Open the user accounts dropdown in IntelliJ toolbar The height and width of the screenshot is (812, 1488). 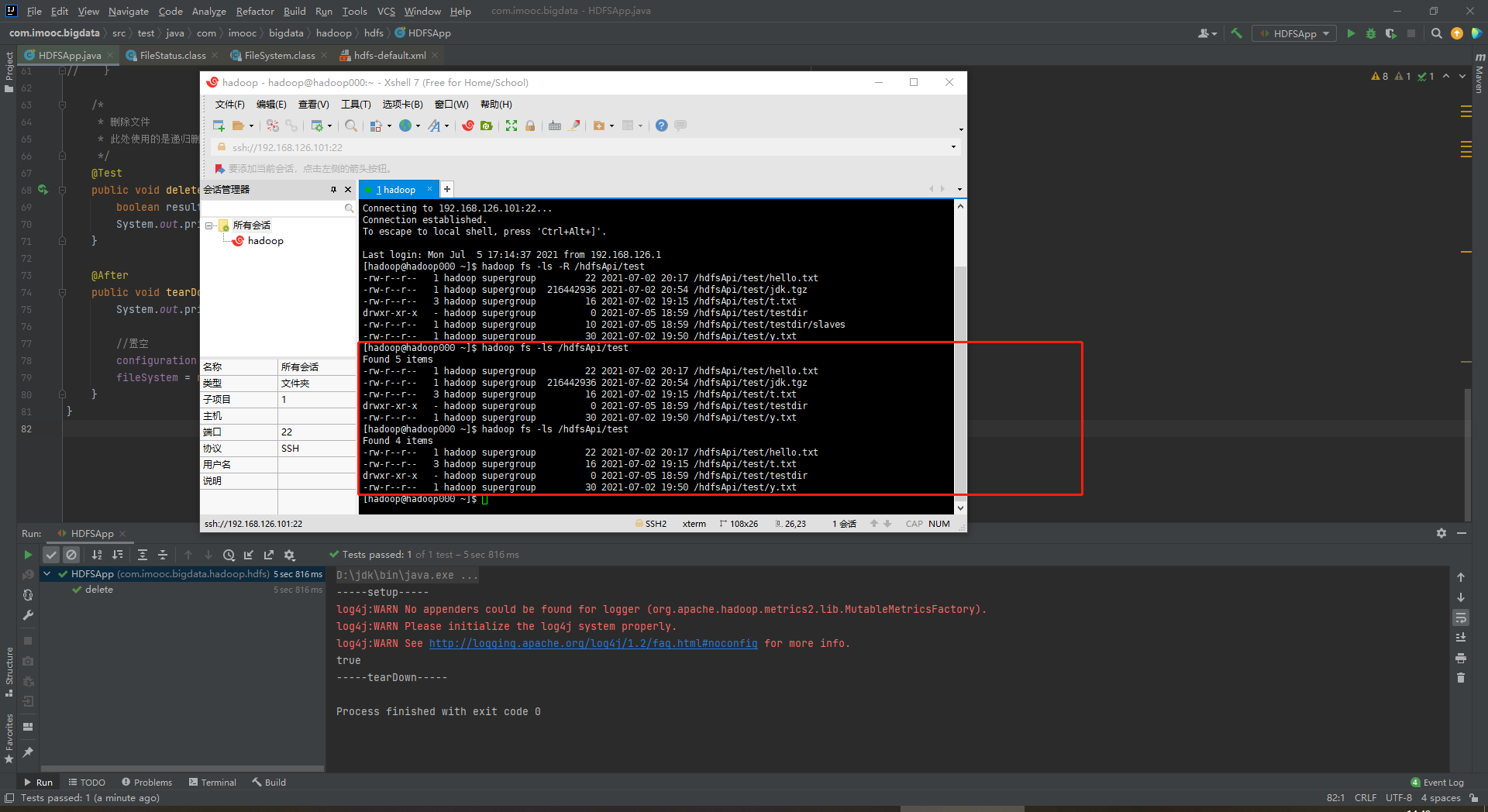(x=1207, y=33)
